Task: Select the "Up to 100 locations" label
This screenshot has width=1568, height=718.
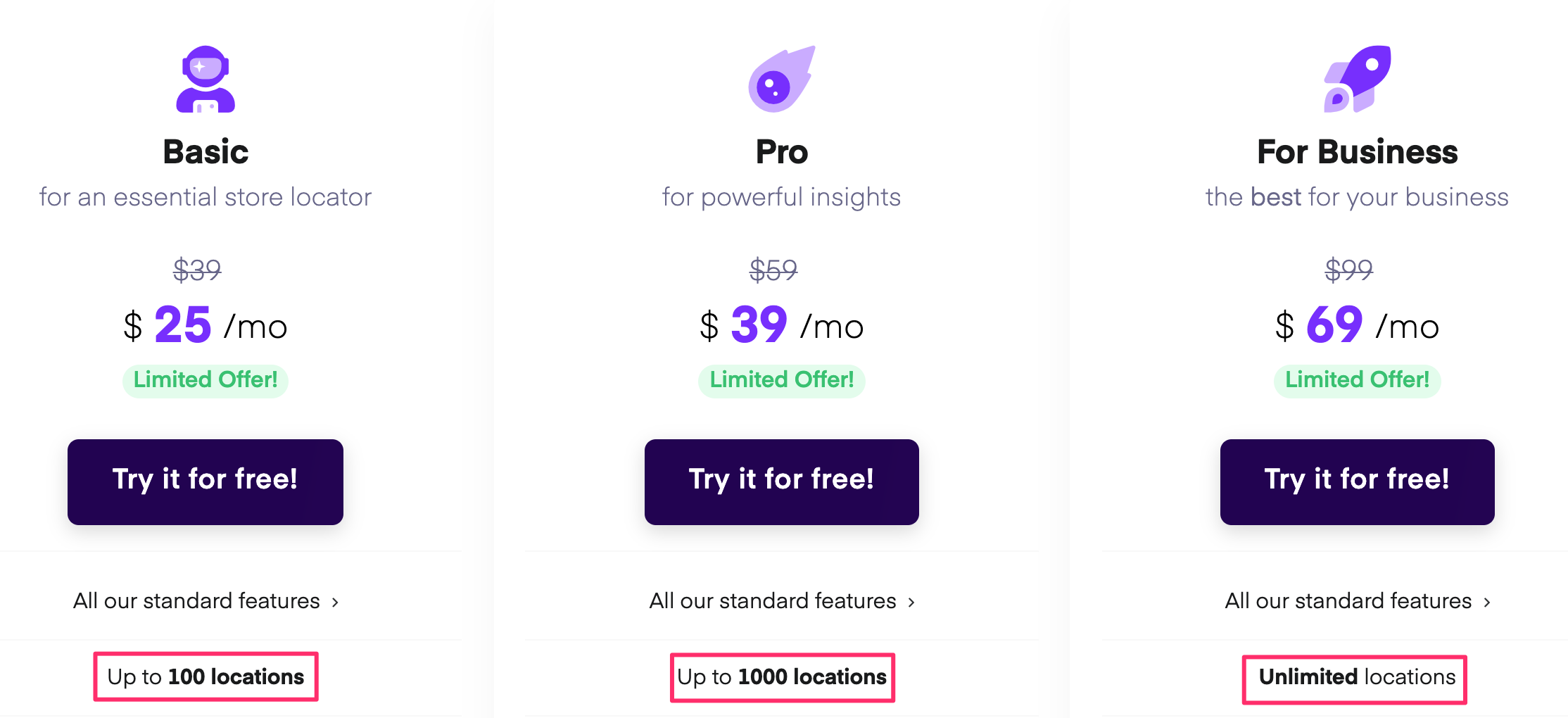Action: coord(206,676)
